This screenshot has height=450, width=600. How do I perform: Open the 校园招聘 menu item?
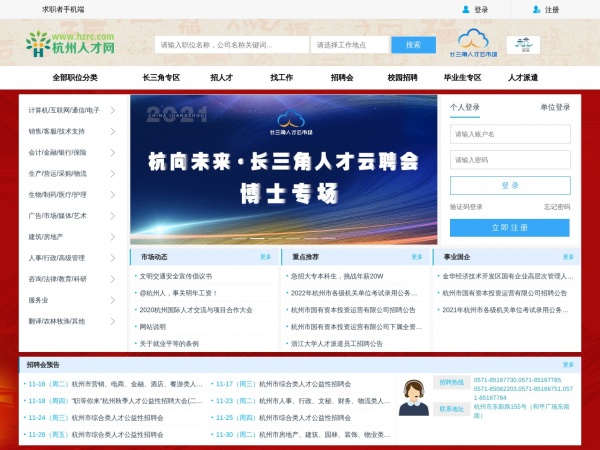click(x=402, y=78)
